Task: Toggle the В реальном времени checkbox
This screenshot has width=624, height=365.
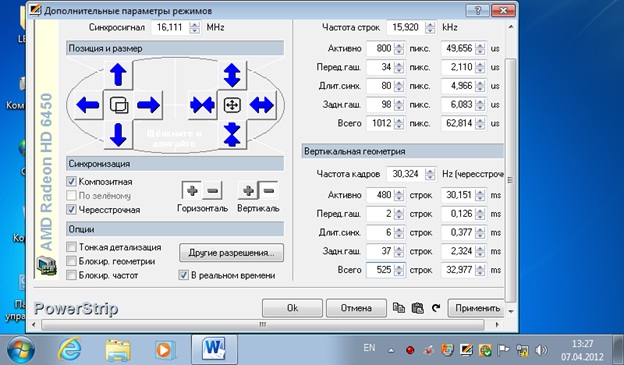Action: (x=183, y=275)
